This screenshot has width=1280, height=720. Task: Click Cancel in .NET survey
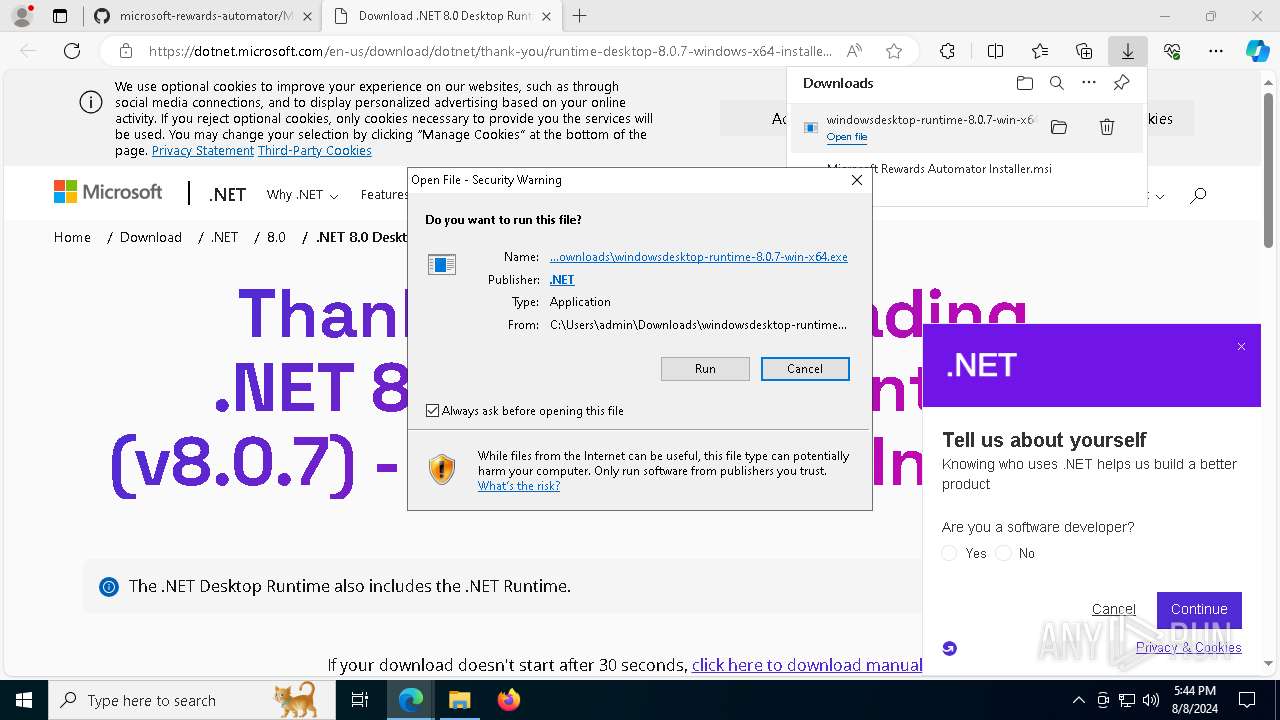click(x=1114, y=609)
